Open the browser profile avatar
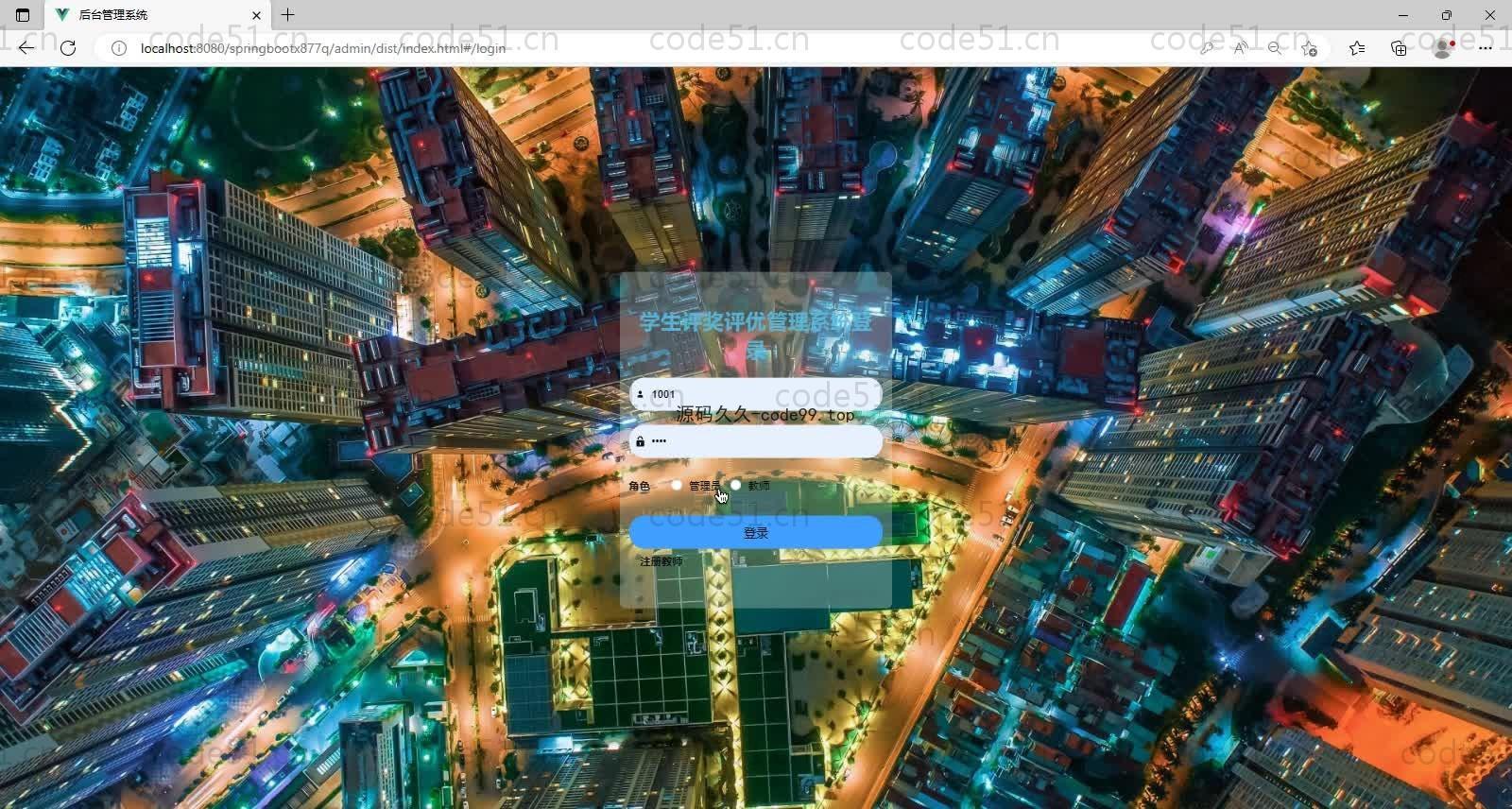This screenshot has height=809, width=1512. pos(1443,48)
